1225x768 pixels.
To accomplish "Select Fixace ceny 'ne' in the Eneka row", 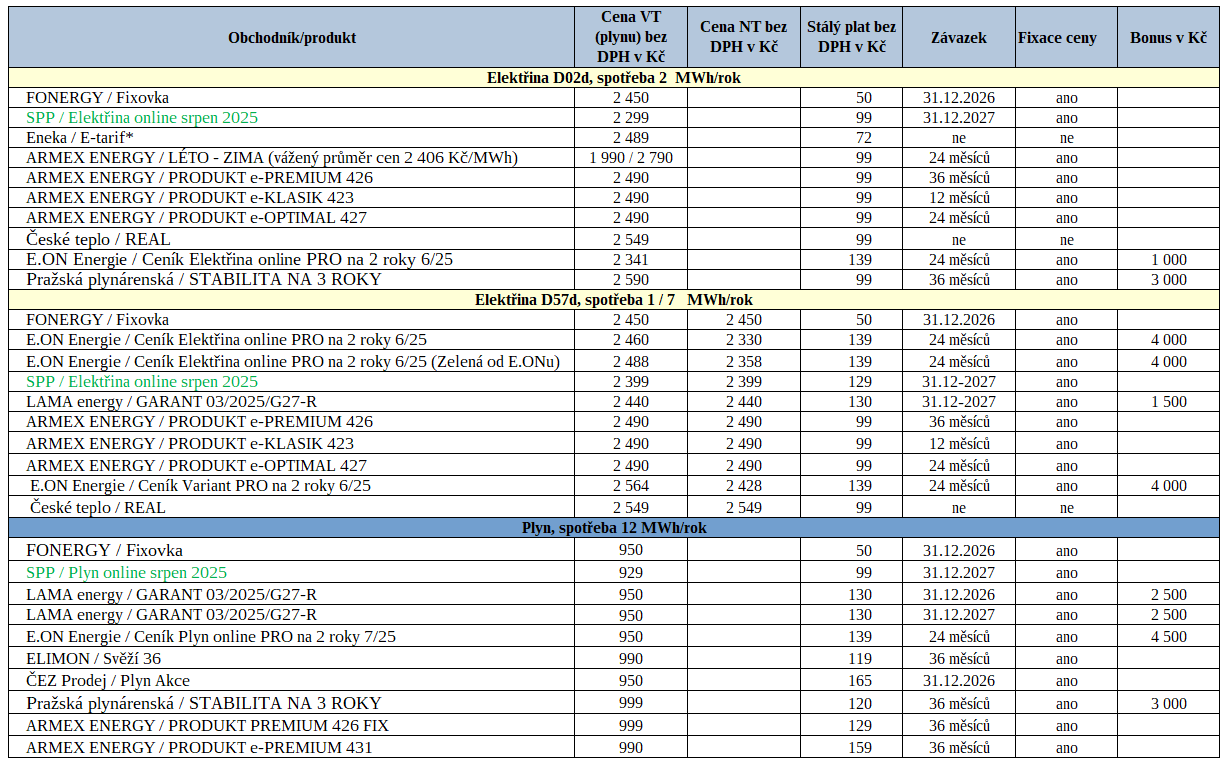I will 1067,139.
